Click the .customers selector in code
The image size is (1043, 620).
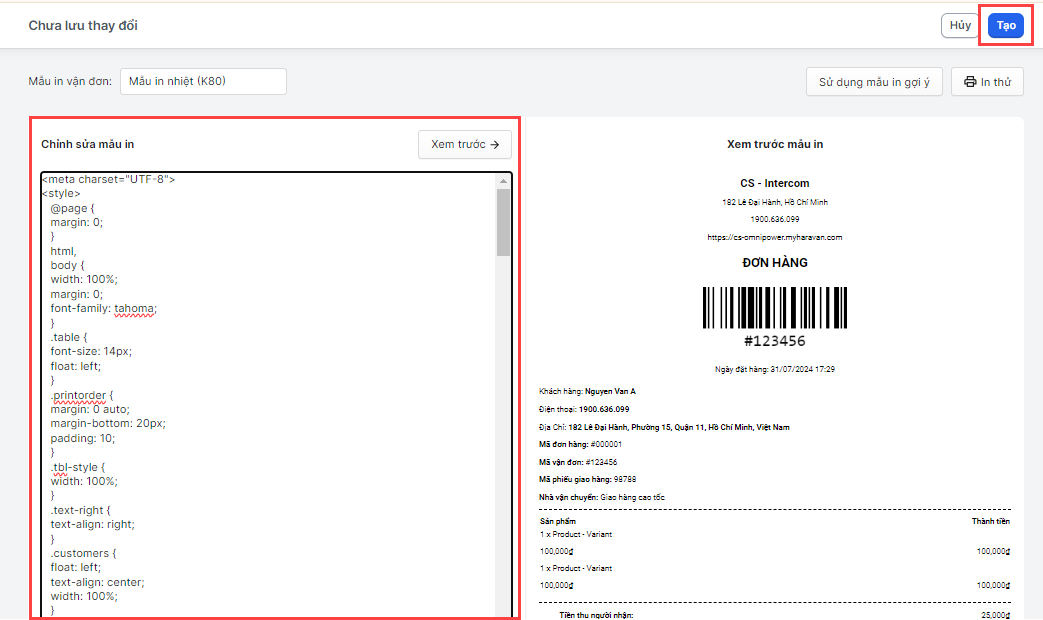(x=81, y=553)
